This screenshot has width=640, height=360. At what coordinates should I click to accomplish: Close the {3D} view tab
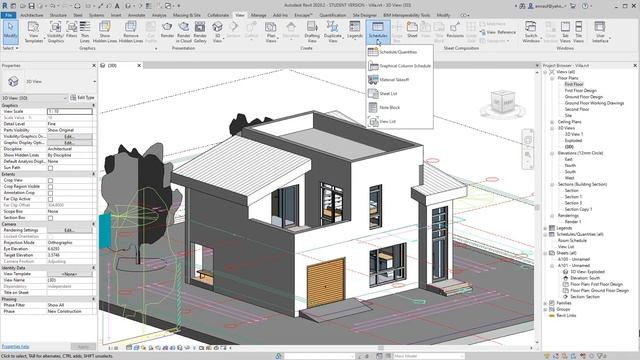pyautogui.click(x=139, y=65)
